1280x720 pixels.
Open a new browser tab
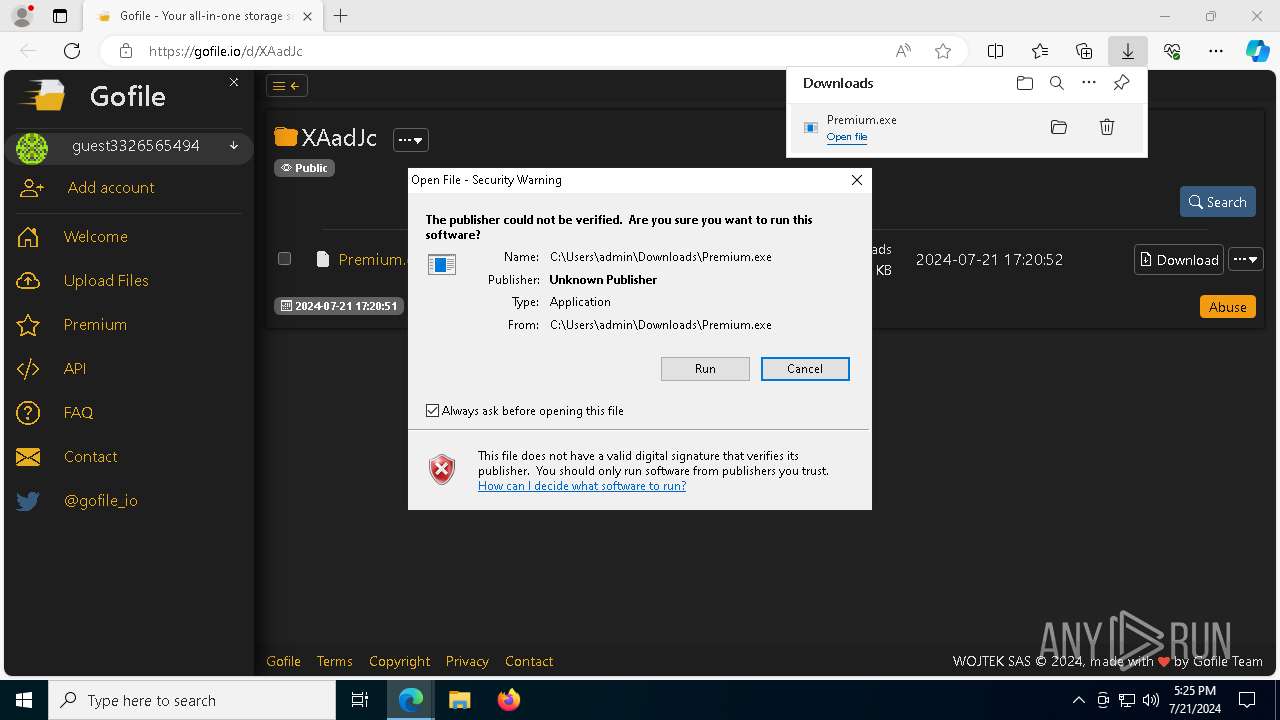tap(341, 16)
